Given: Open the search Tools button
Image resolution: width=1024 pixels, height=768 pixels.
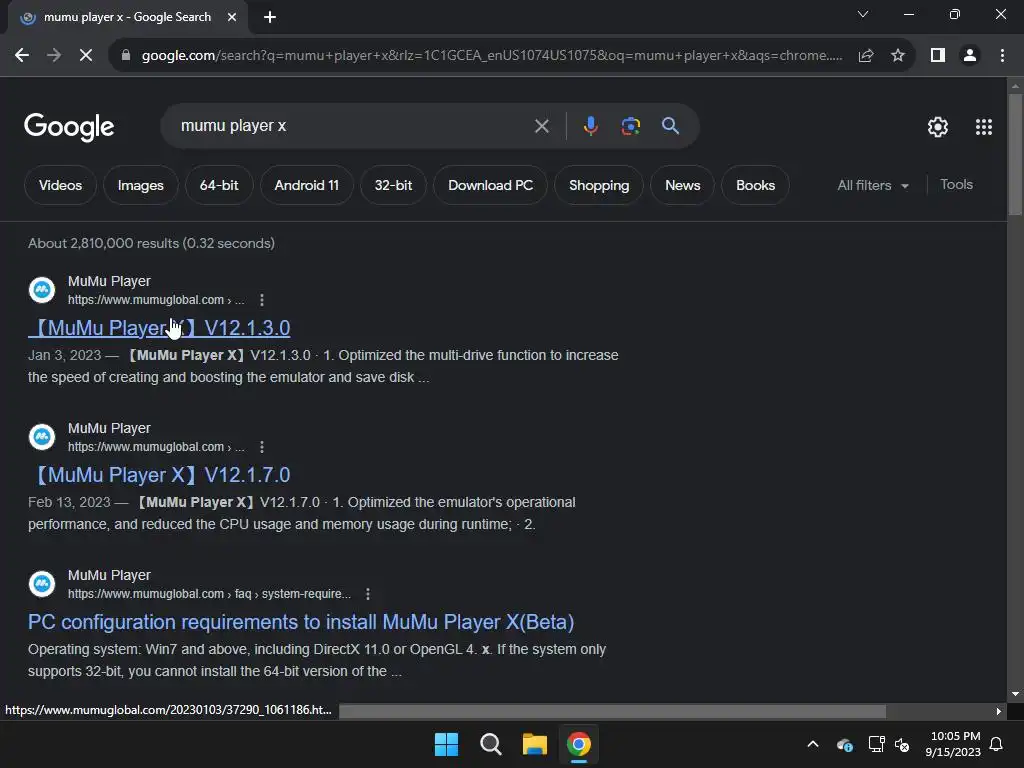Looking at the screenshot, I should point(956,185).
